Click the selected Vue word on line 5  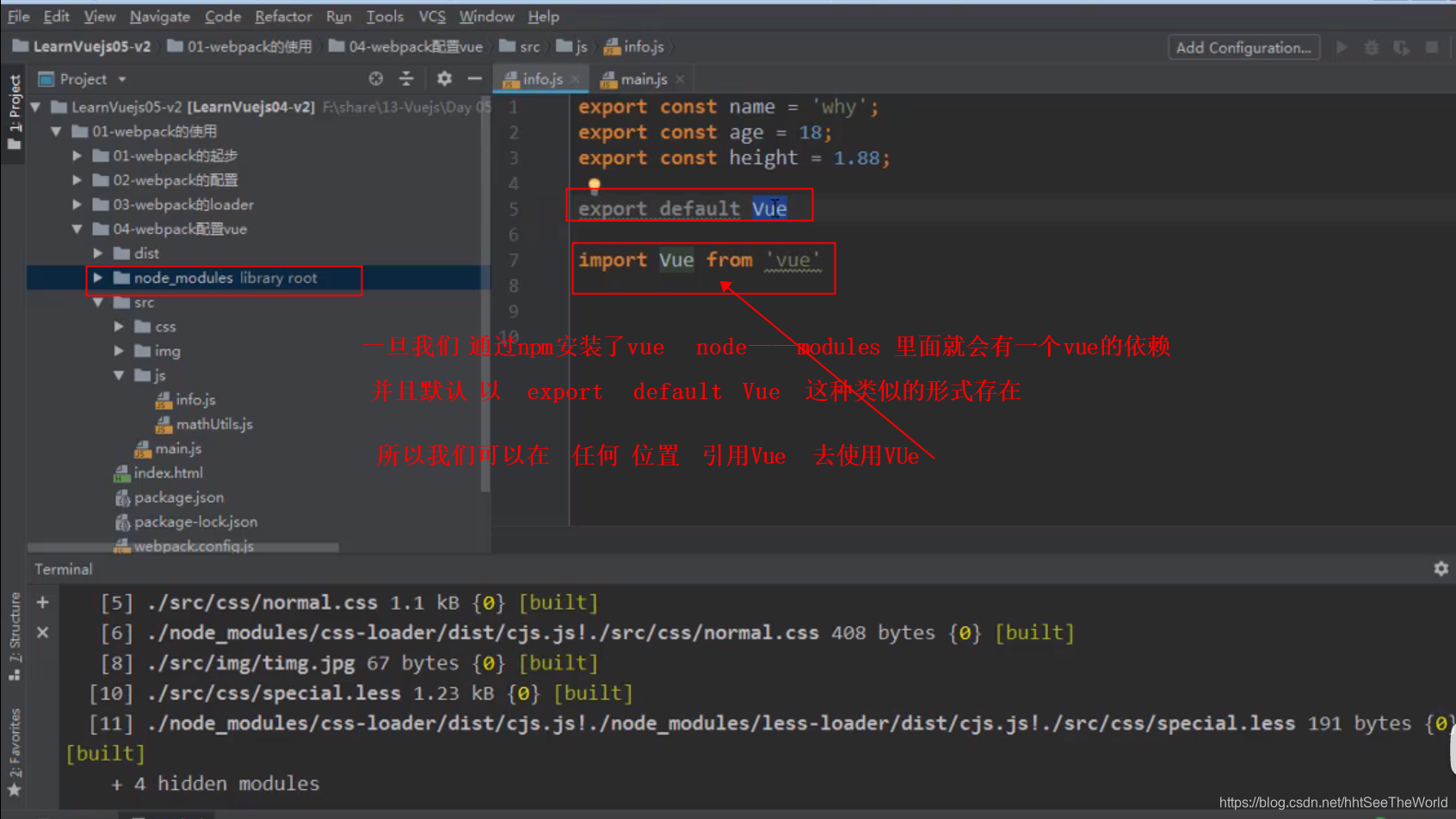[769, 209]
